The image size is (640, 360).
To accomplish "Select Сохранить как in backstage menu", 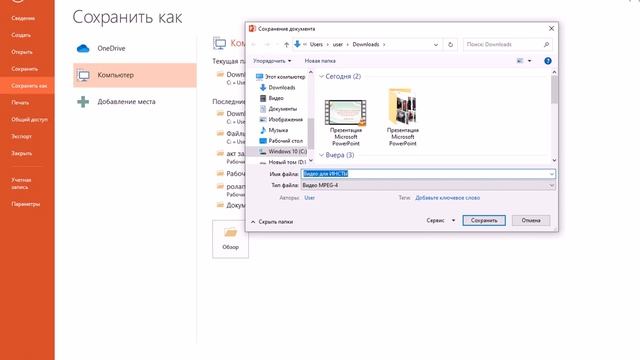I will pos(27,86).
